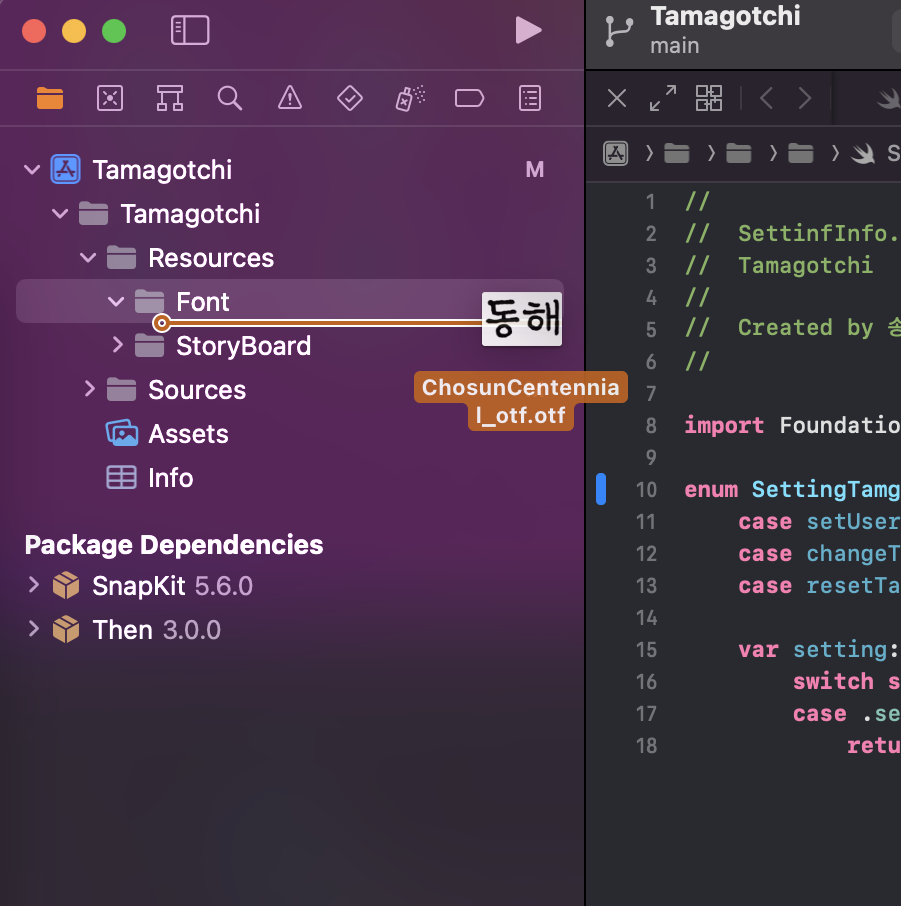Select the Font folder

pos(289,302)
